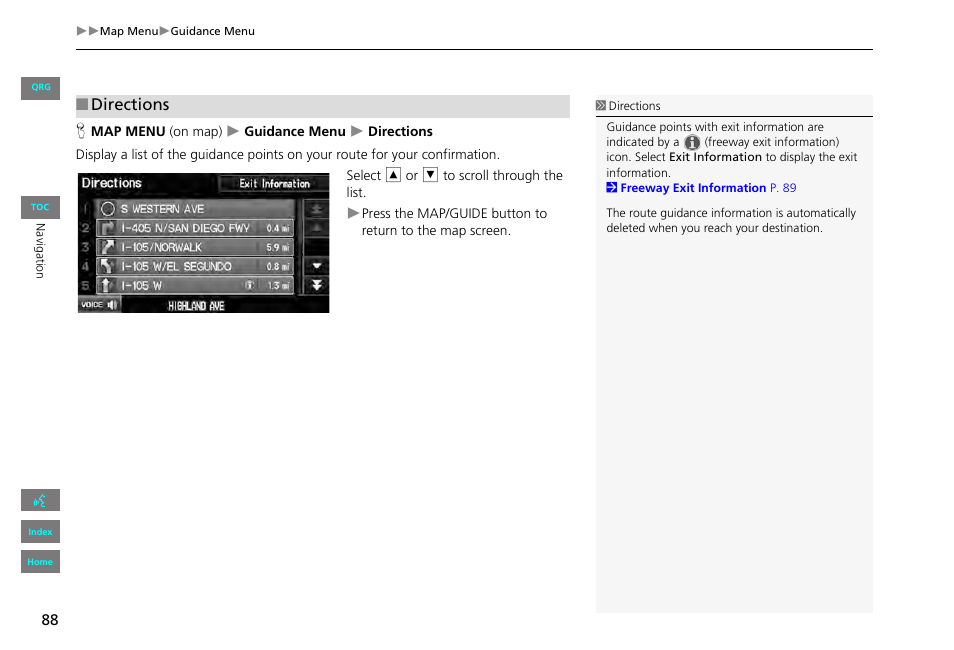Click the freeway exit info icon on I-105 W row

(249, 285)
